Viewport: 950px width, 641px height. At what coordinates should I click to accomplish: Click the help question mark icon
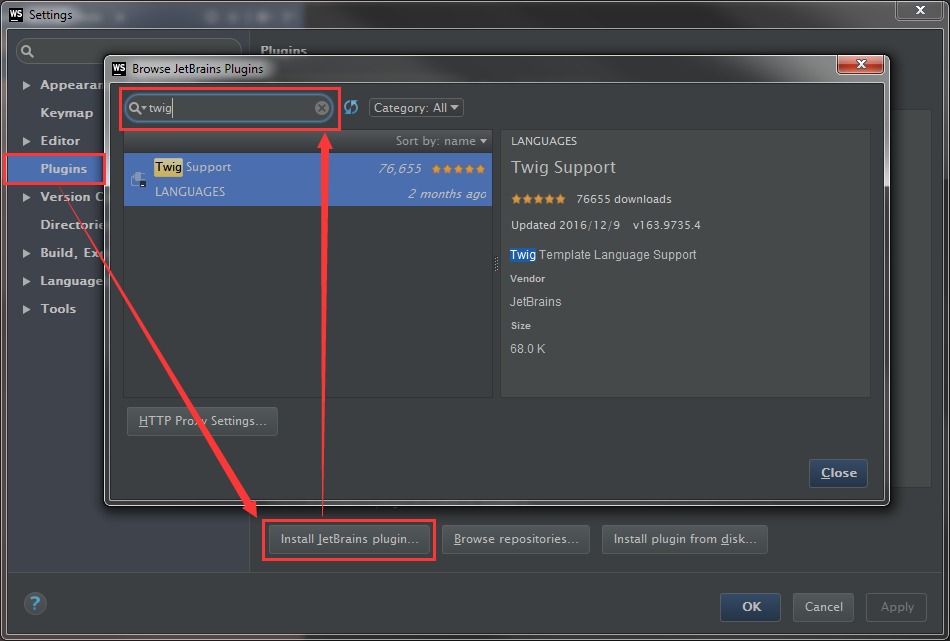(35, 603)
